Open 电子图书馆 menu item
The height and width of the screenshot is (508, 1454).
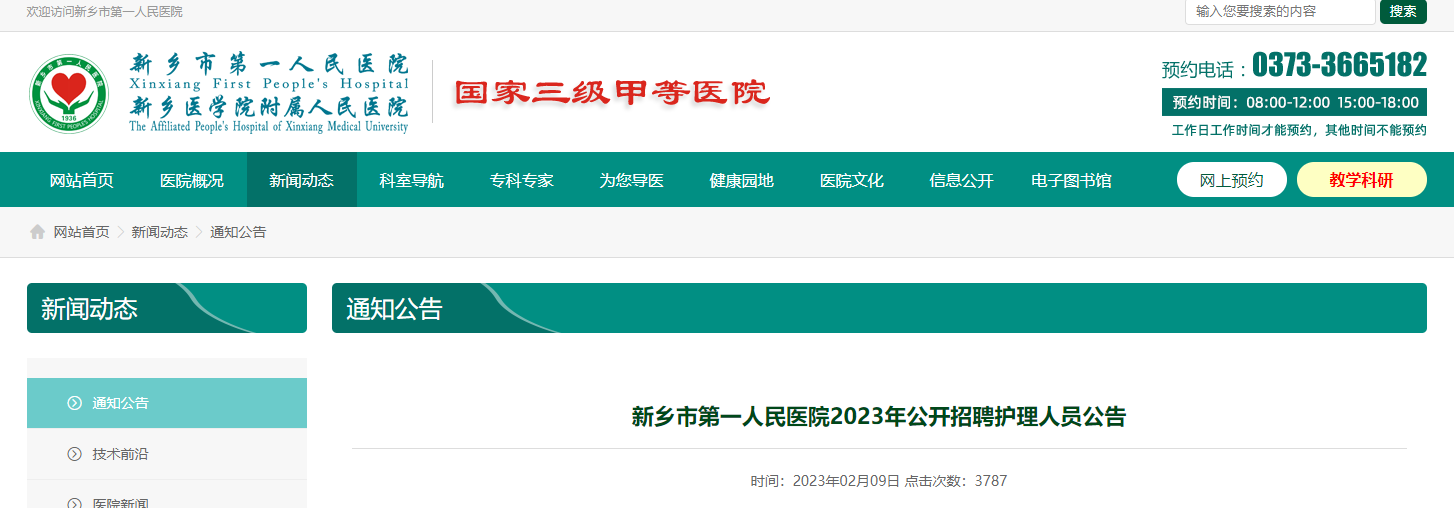(x=1072, y=180)
